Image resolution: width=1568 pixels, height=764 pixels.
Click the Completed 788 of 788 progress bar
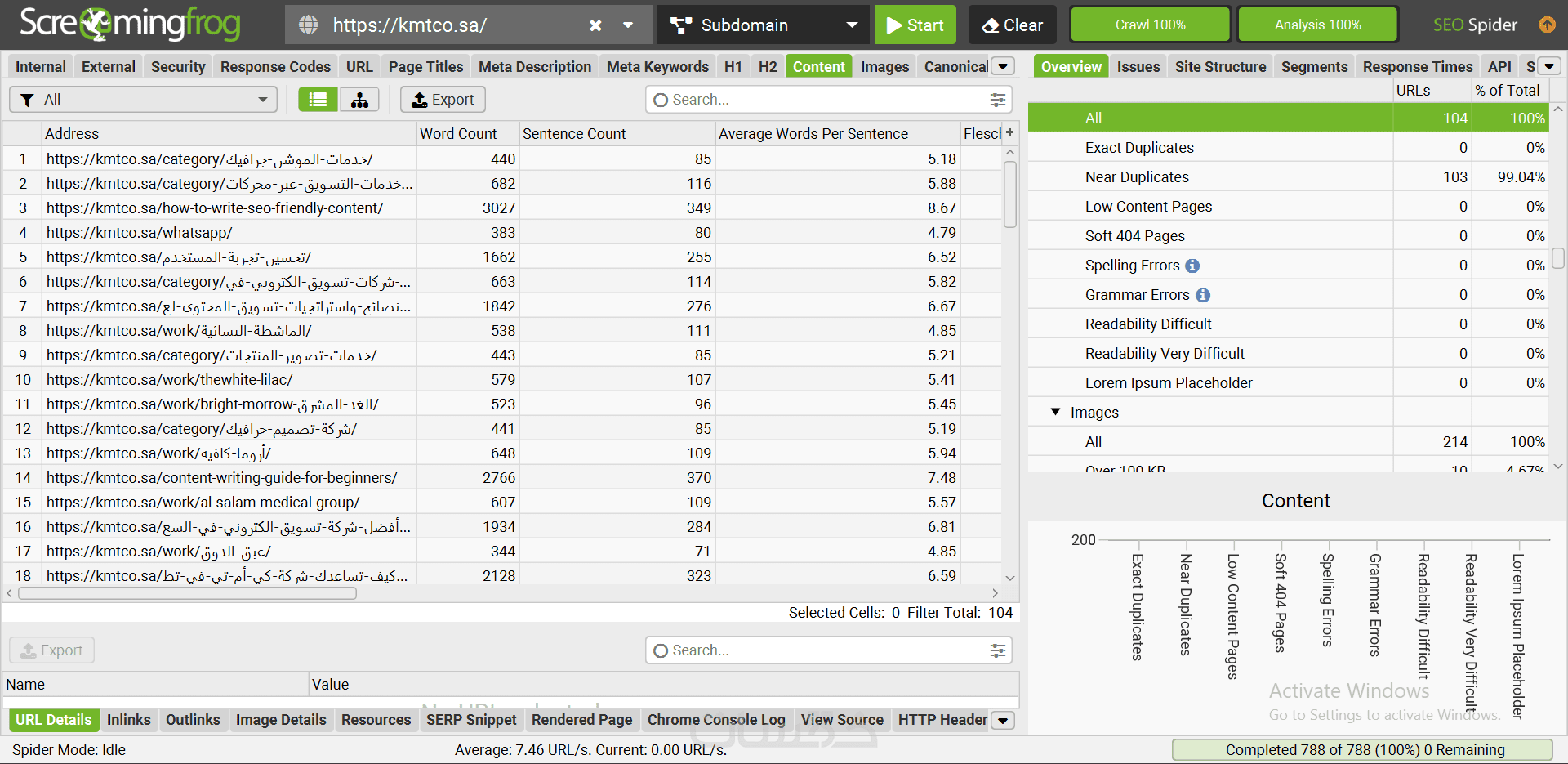click(1362, 749)
